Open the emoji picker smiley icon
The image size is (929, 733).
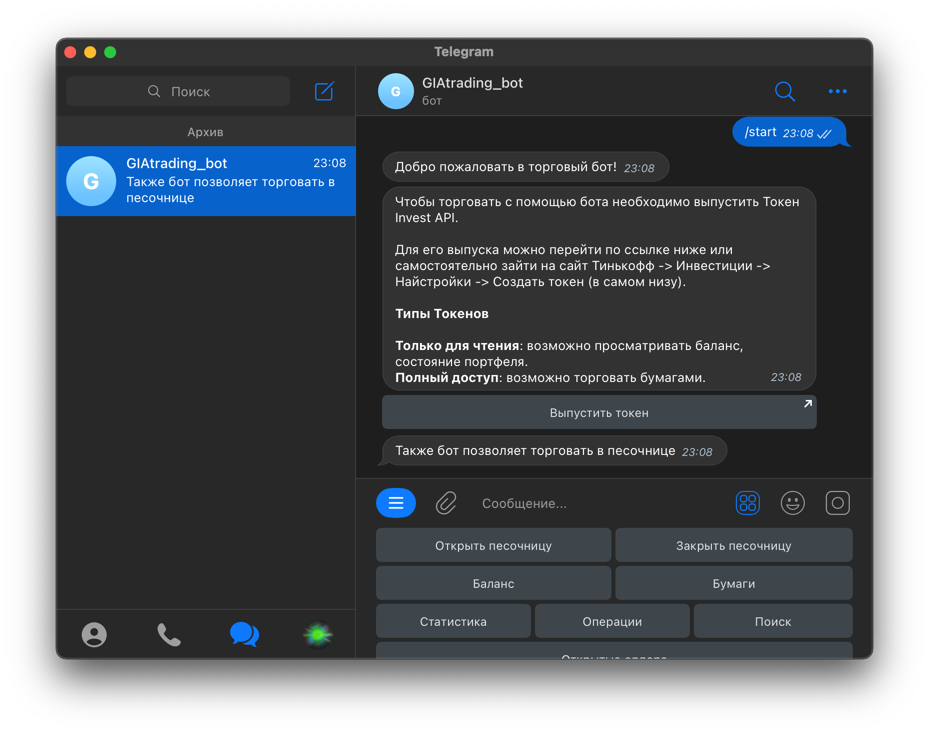pos(792,503)
